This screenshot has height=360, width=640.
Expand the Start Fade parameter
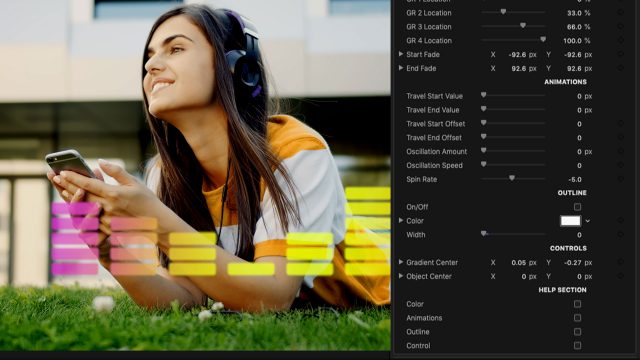point(401,54)
